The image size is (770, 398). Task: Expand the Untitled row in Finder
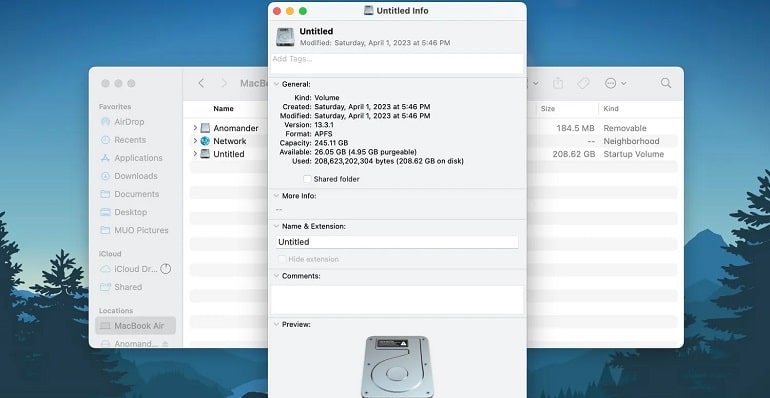[195, 154]
